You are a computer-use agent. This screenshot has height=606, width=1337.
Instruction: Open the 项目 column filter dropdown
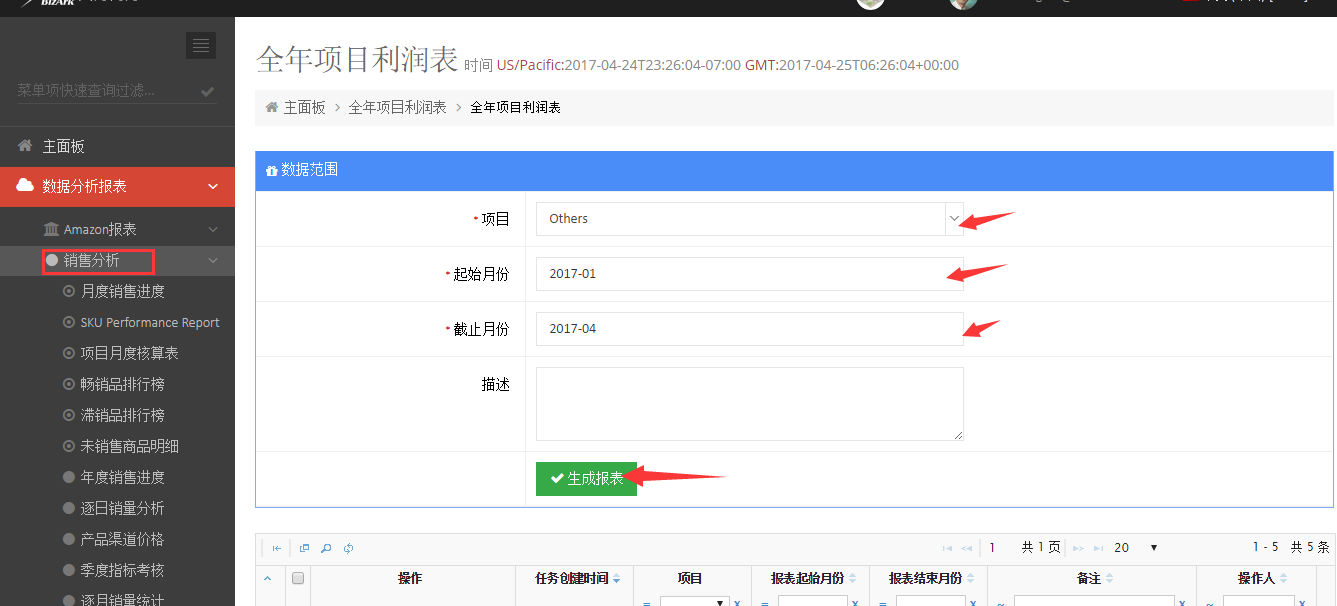[694, 602]
